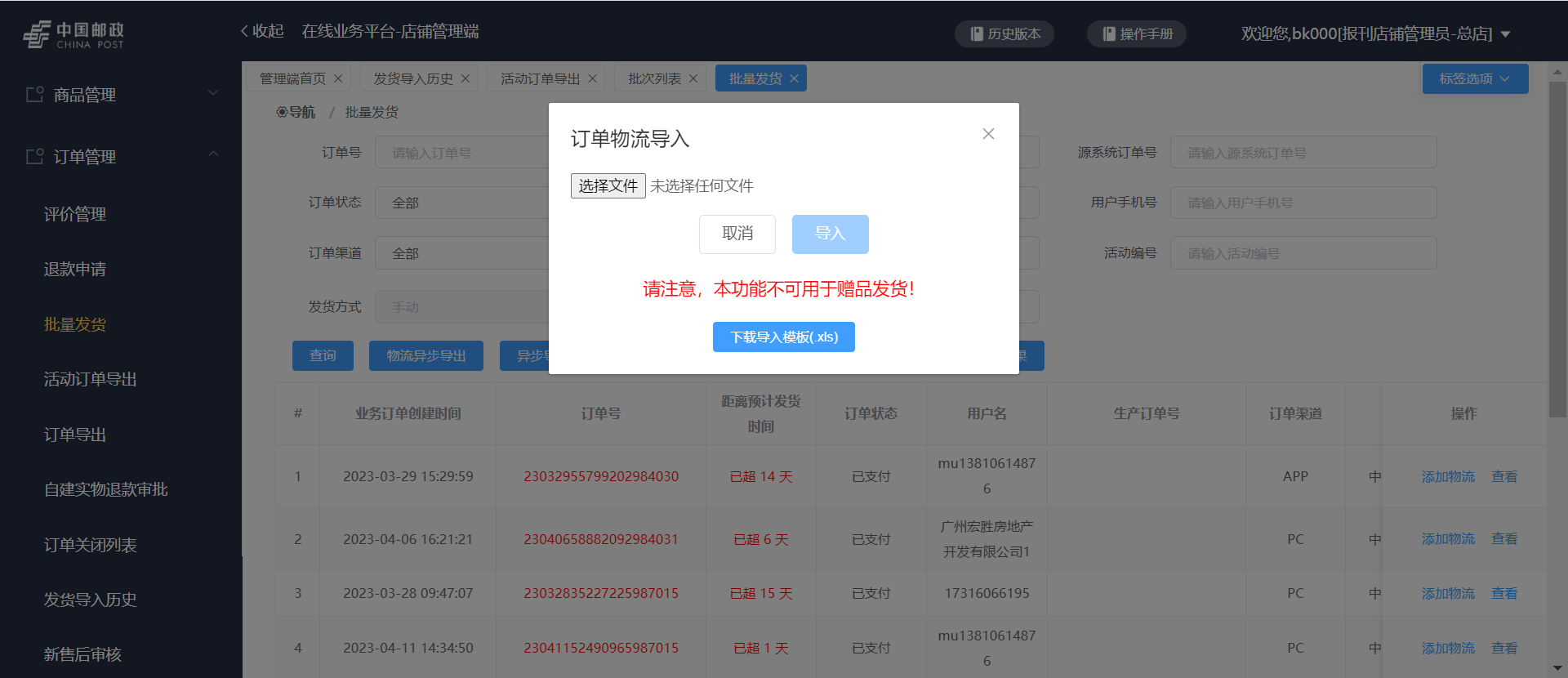Open 活动订单导出 in sidebar

91,379
